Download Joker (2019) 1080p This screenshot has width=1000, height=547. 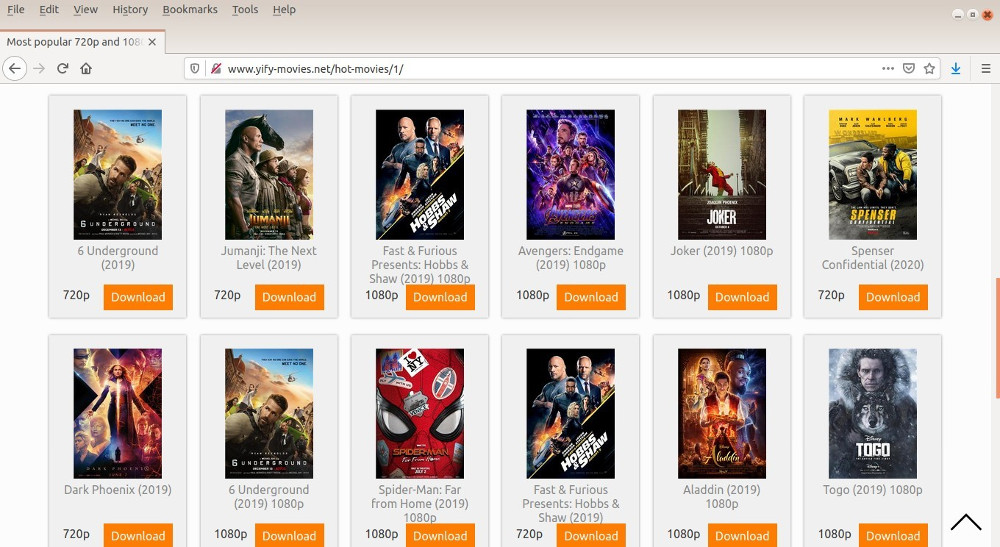742,297
